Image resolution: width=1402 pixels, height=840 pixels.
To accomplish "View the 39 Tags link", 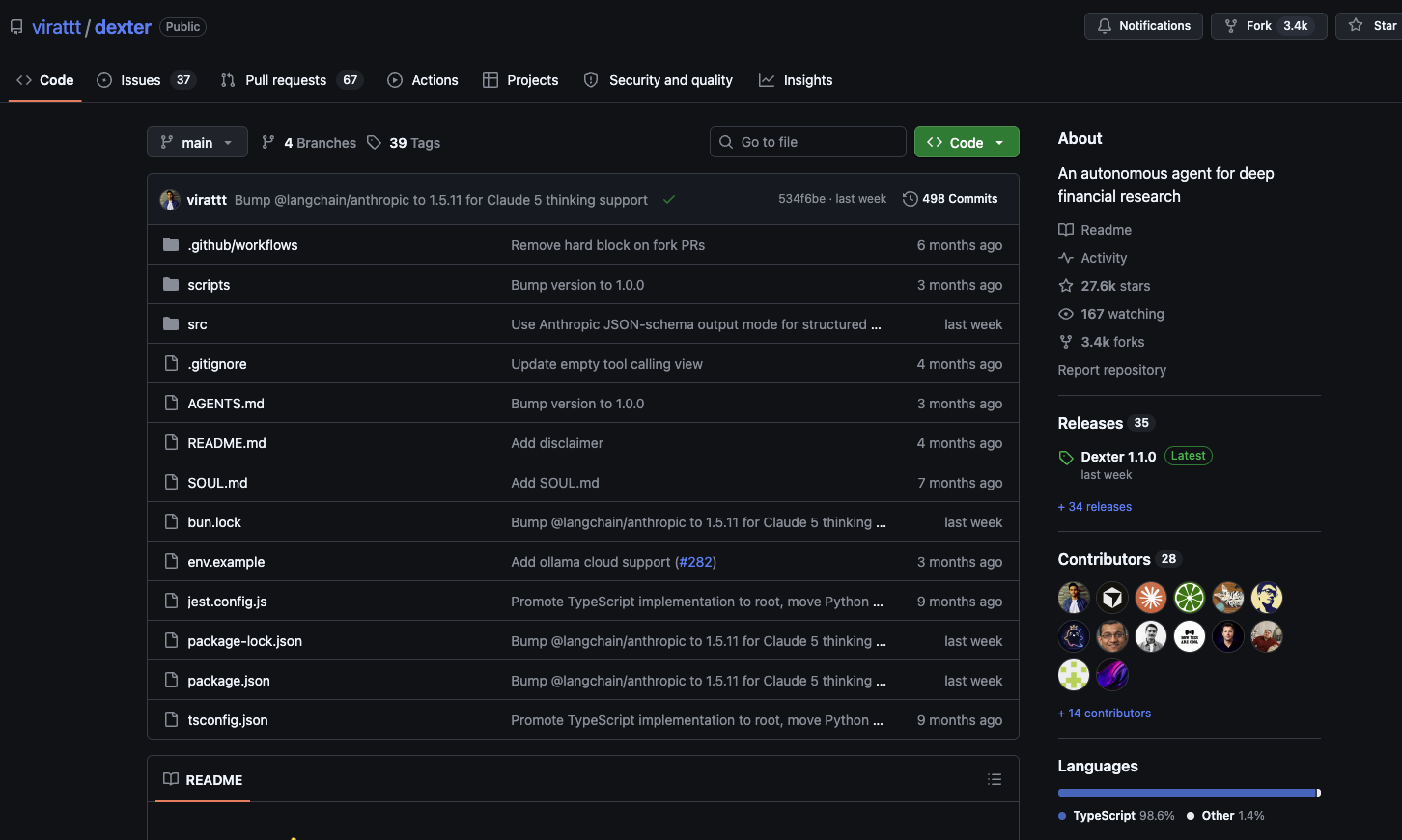I will click(x=404, y=143).
